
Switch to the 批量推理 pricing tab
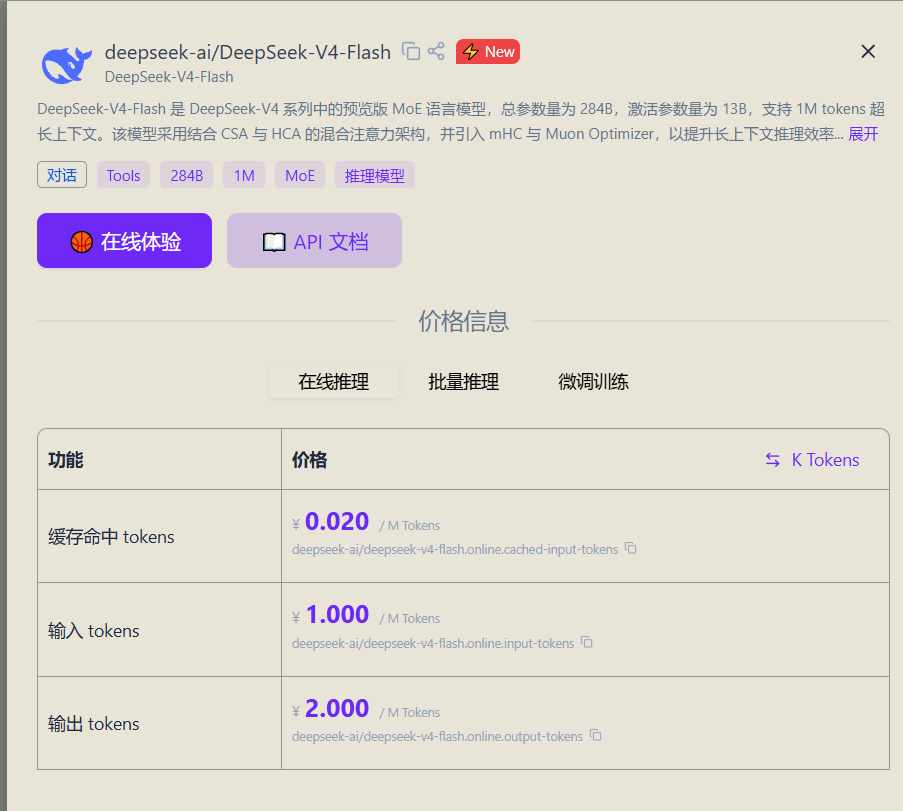464,381
